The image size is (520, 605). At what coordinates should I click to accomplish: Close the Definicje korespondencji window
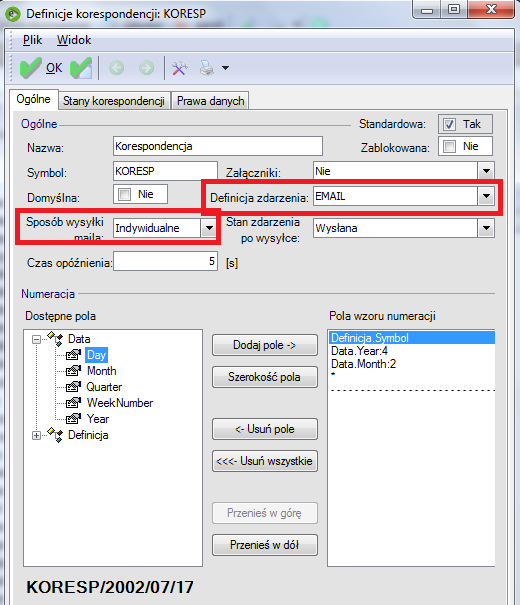tap(491, 10)
